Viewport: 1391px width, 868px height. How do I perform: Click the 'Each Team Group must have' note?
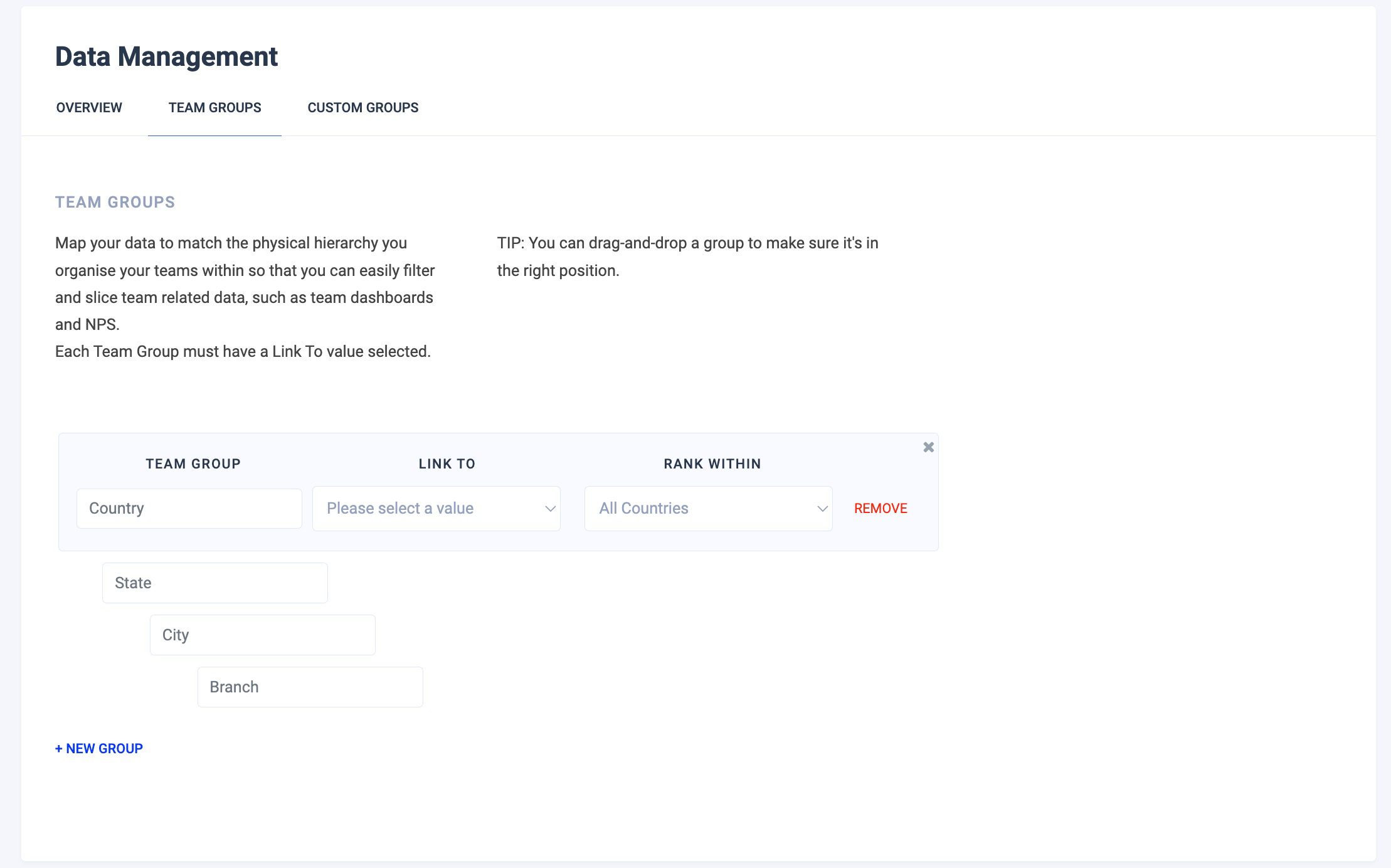click(x=243, y=352)
